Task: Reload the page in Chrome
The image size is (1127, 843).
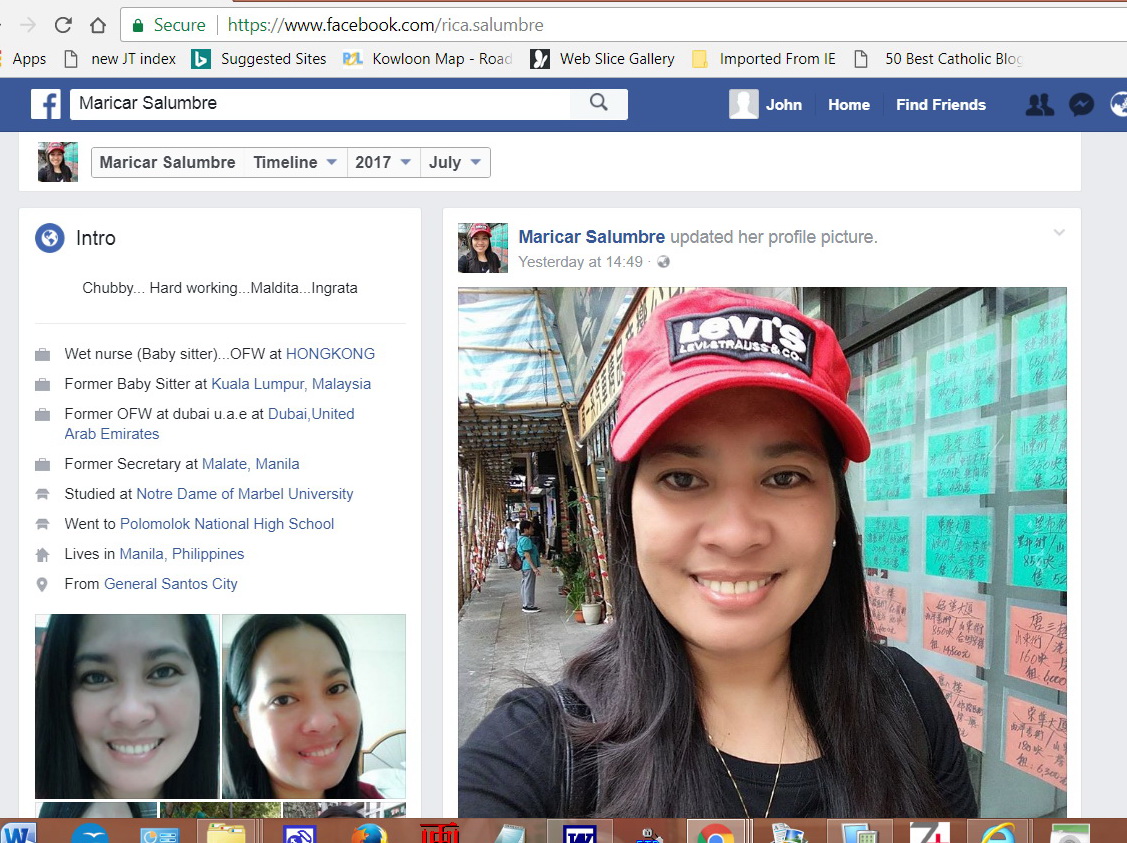Action: tap(63, 25)
